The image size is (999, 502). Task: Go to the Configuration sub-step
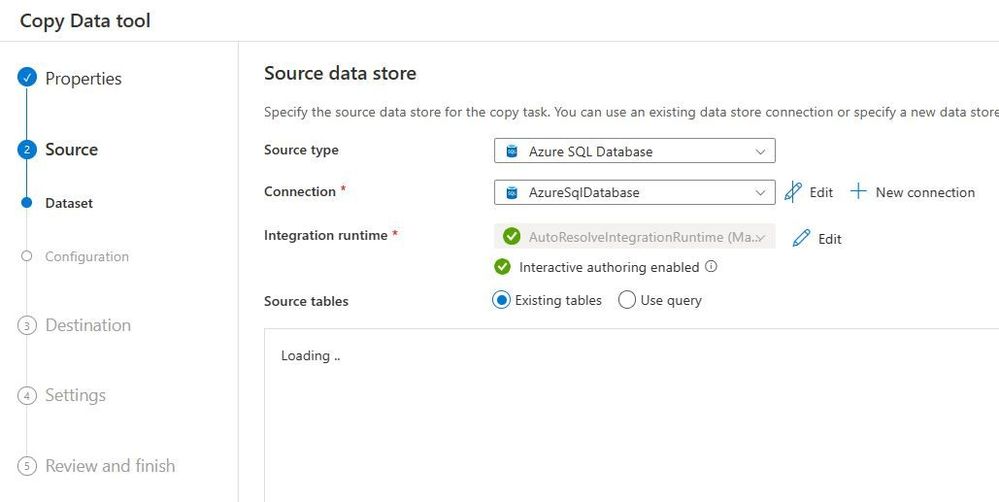click(x=86, y=257)
